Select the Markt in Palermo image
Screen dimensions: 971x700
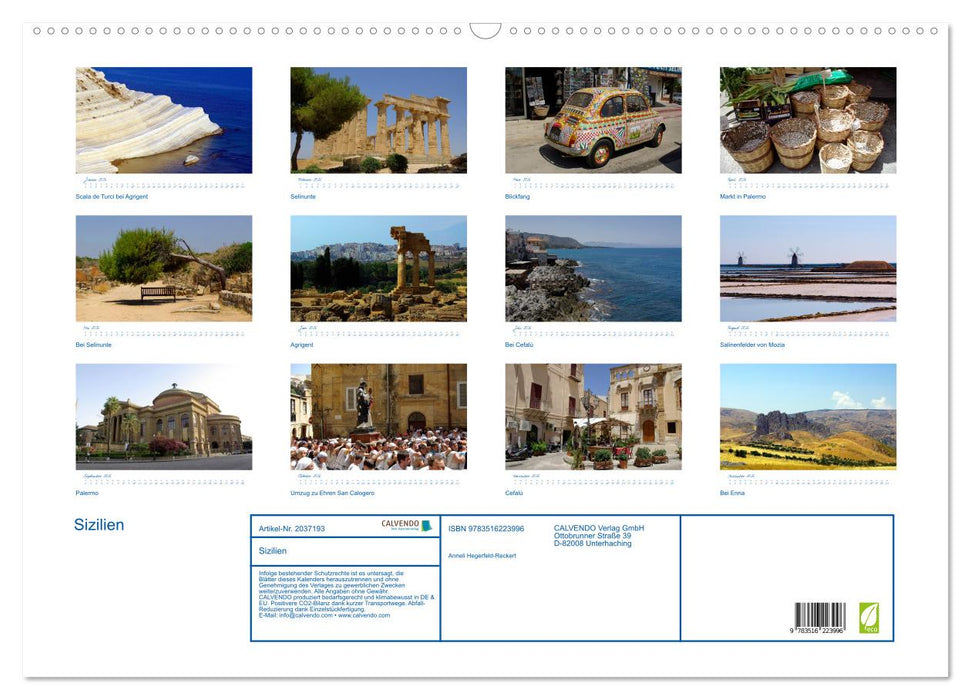(808, 120)
